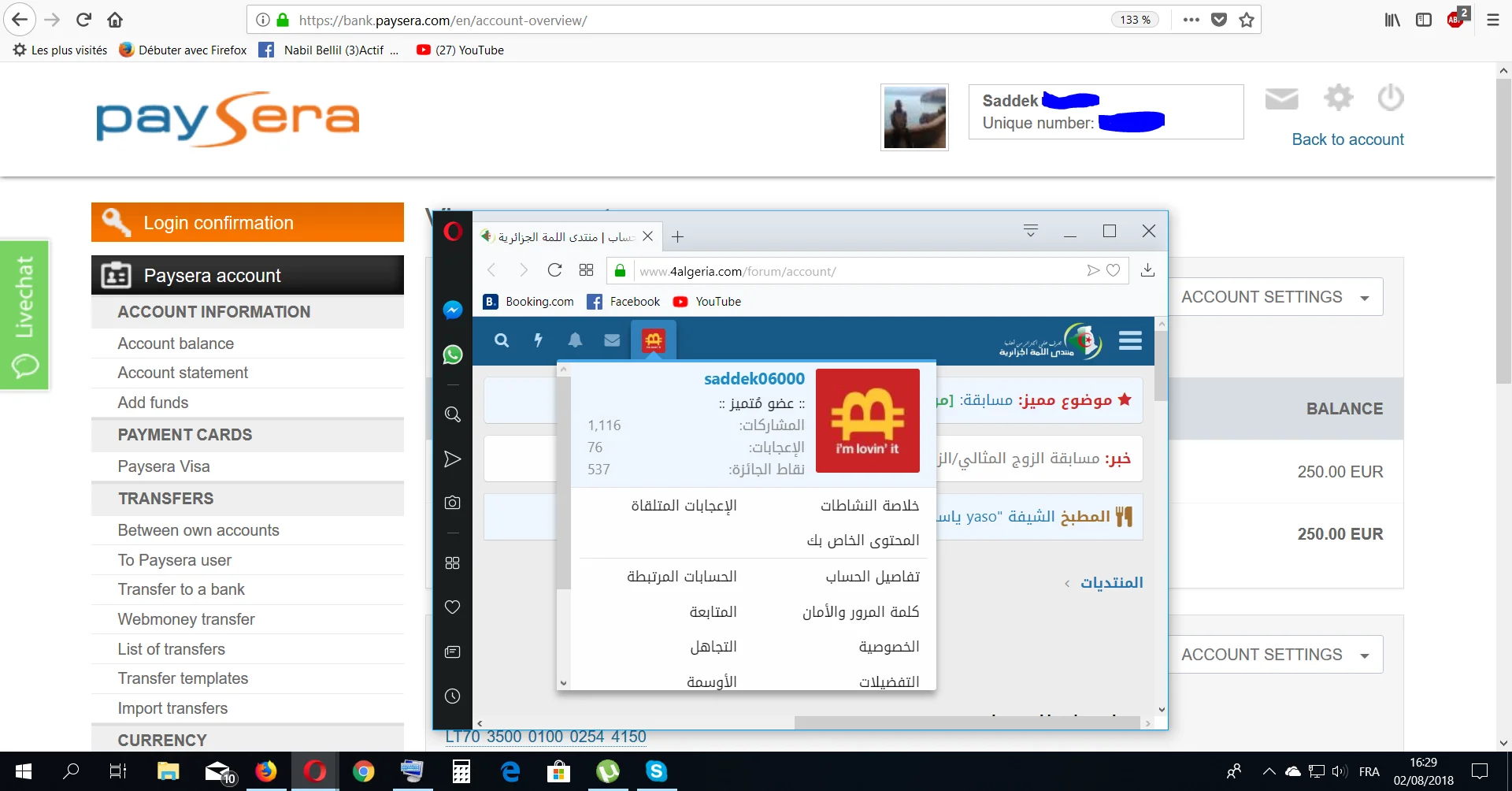Click the Back to account link
The image size is (1512, 791).
click(x=1347, y=139)
